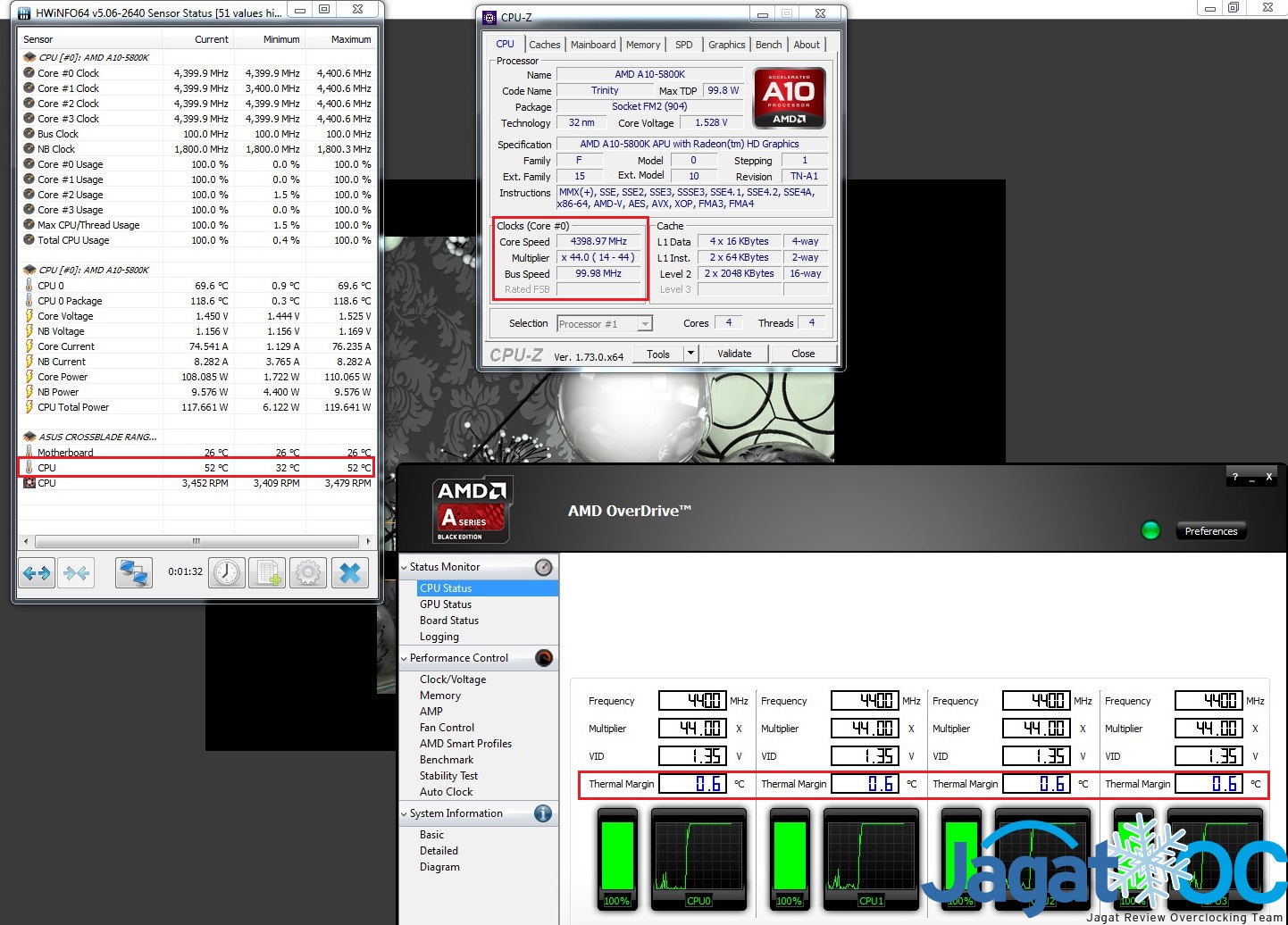This screenshot has width=1288, height=925.
Task: Click the blue X close sensors icon
Action: tap(350, 573)
